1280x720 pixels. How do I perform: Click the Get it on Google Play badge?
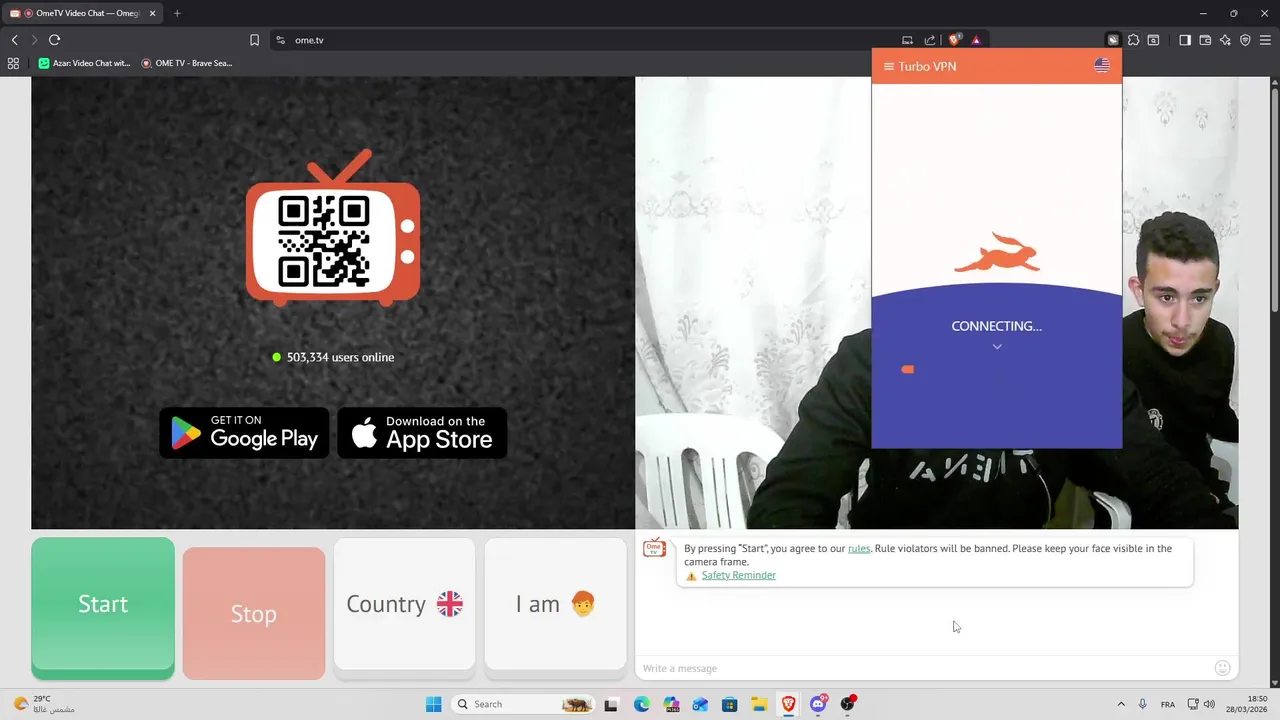[244, 433]
